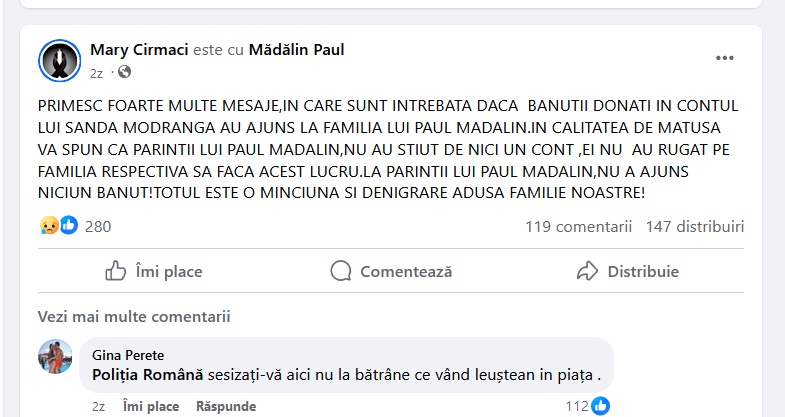
Task: Click the comment's 112 like reaction icon
Action: (x=600, y=405)
